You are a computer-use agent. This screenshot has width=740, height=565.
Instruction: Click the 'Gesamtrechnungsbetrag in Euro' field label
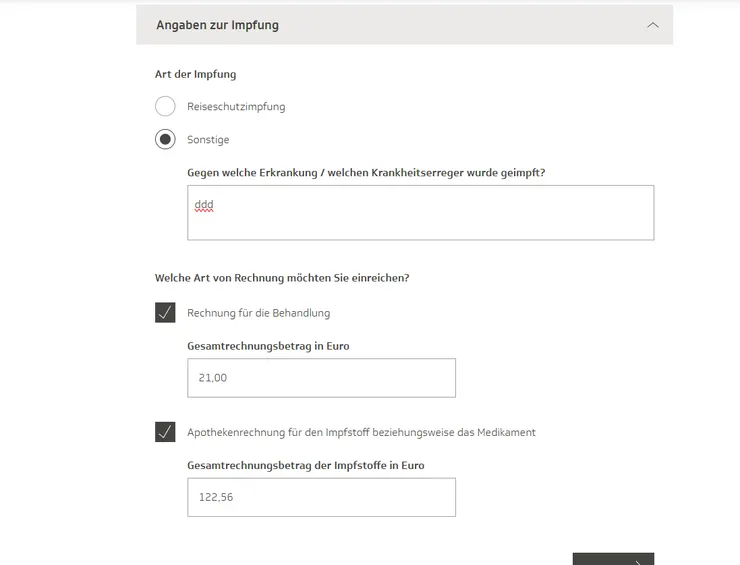click(268, 346)
